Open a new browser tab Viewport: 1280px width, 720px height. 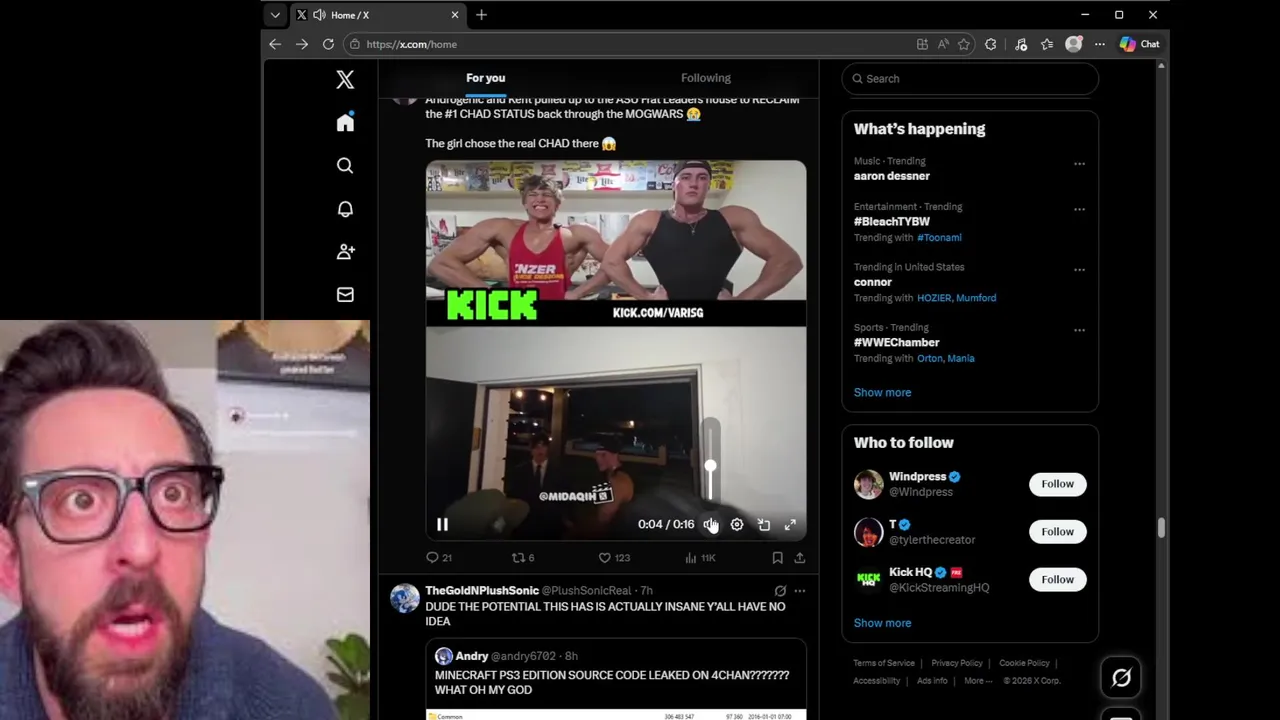[x=481, y=15]
